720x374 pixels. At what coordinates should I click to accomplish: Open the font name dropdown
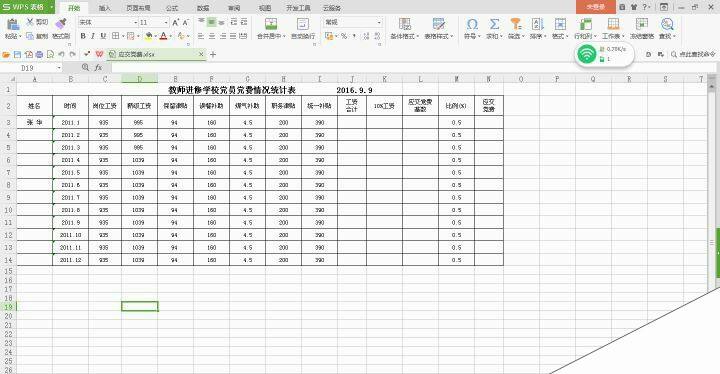pos(135,23)
